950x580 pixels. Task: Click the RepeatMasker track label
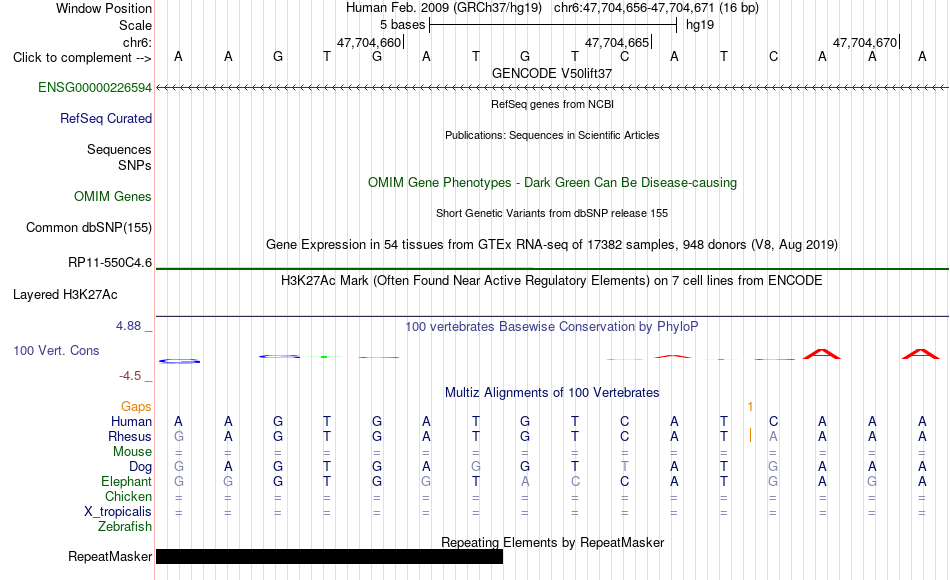click(110, 556)
